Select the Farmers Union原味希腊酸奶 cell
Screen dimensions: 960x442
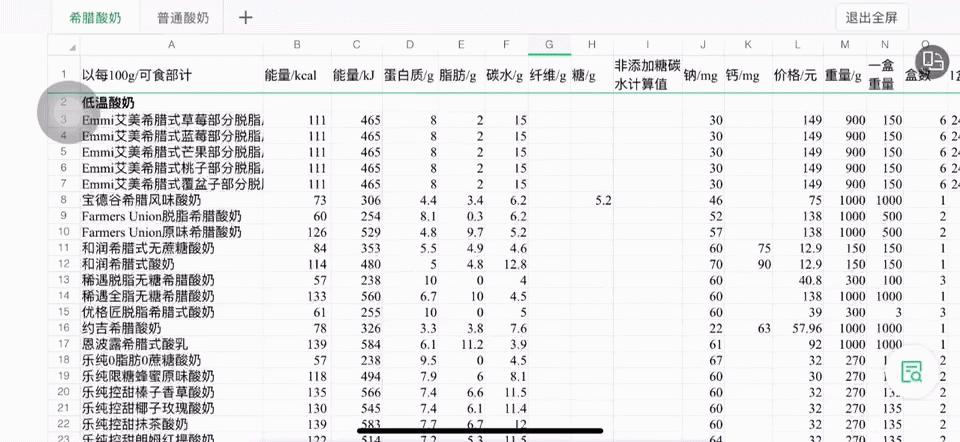(x=171, y=232)
